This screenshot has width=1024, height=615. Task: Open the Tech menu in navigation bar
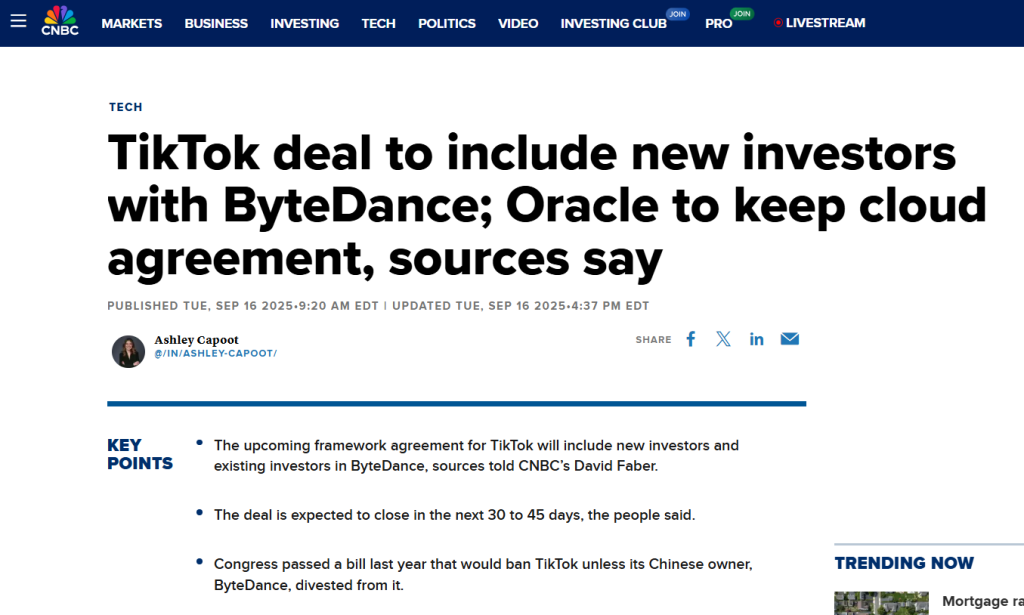click(379, 24)
